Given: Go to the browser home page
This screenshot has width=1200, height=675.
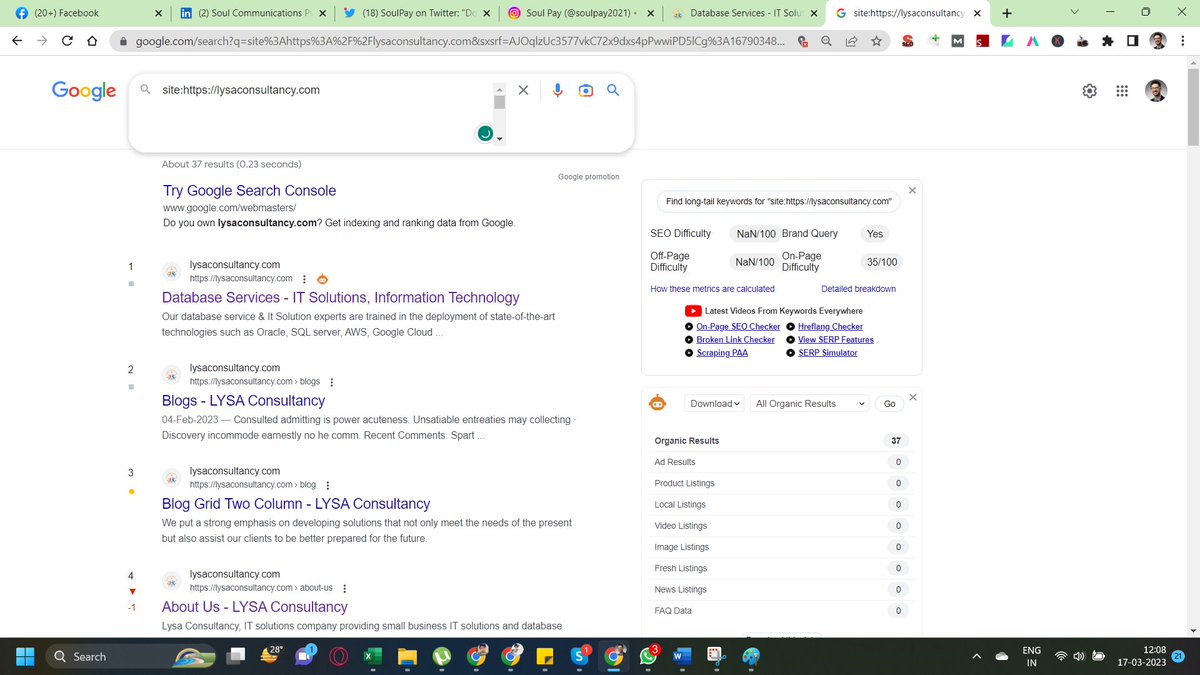Looking at the screenshot, I should click(x=92, y=41).
